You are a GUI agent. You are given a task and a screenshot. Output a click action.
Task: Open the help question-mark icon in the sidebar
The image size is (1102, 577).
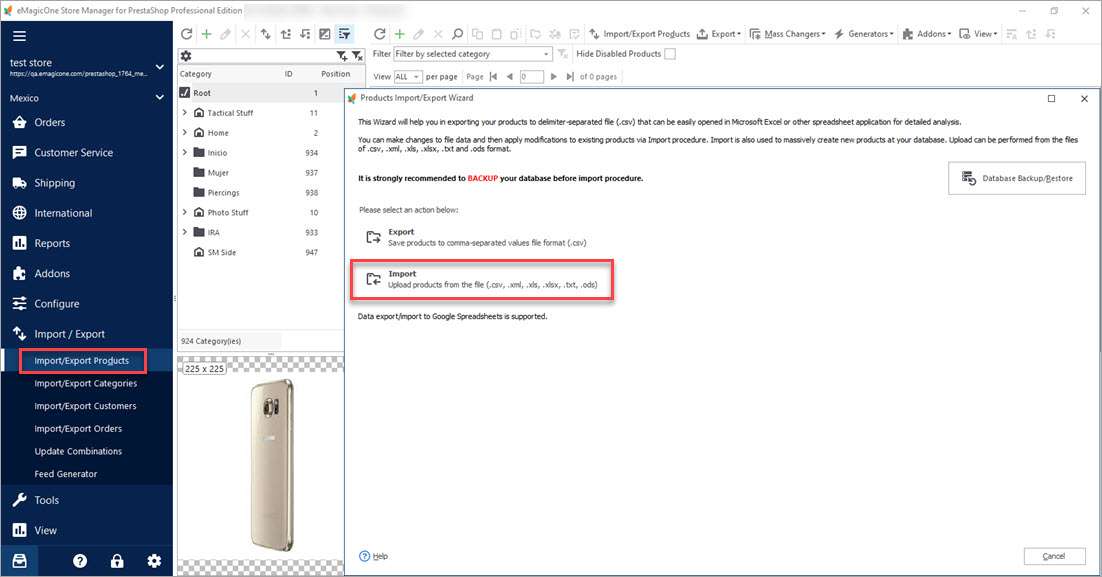(x=80, y=561)
